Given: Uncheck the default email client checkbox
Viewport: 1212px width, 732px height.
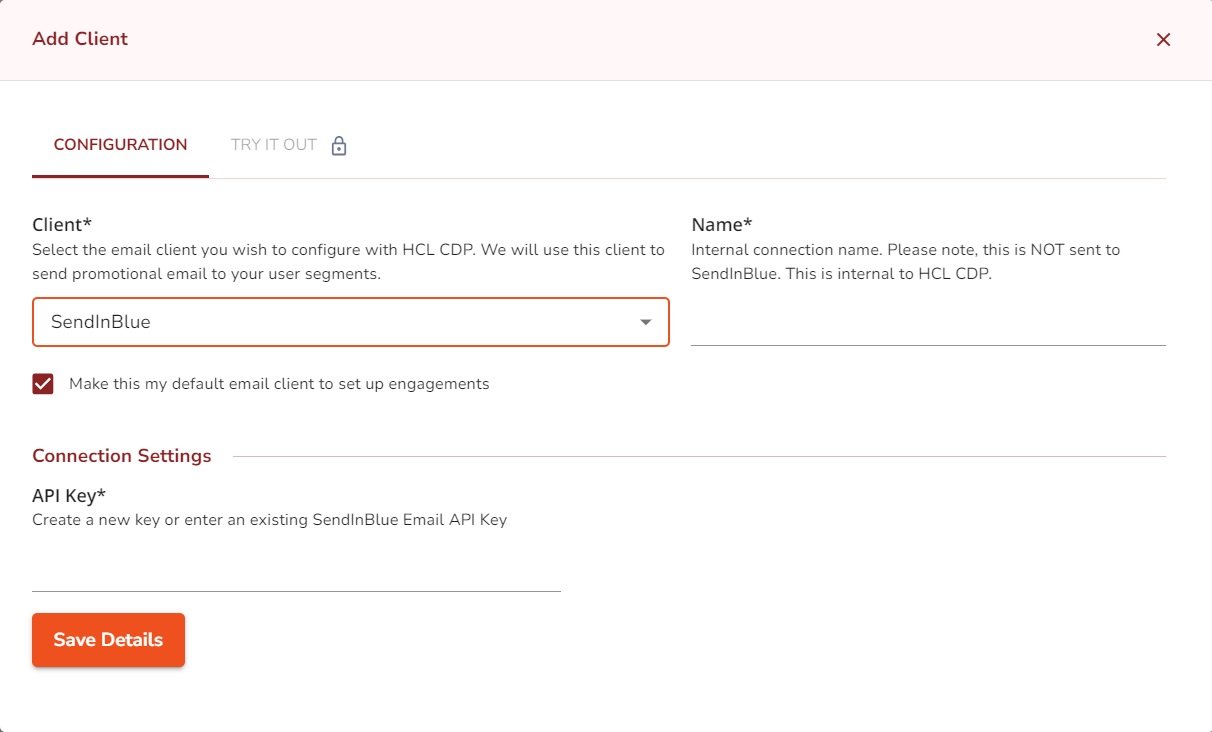Looking at the screenshot, I should (43, 384).
